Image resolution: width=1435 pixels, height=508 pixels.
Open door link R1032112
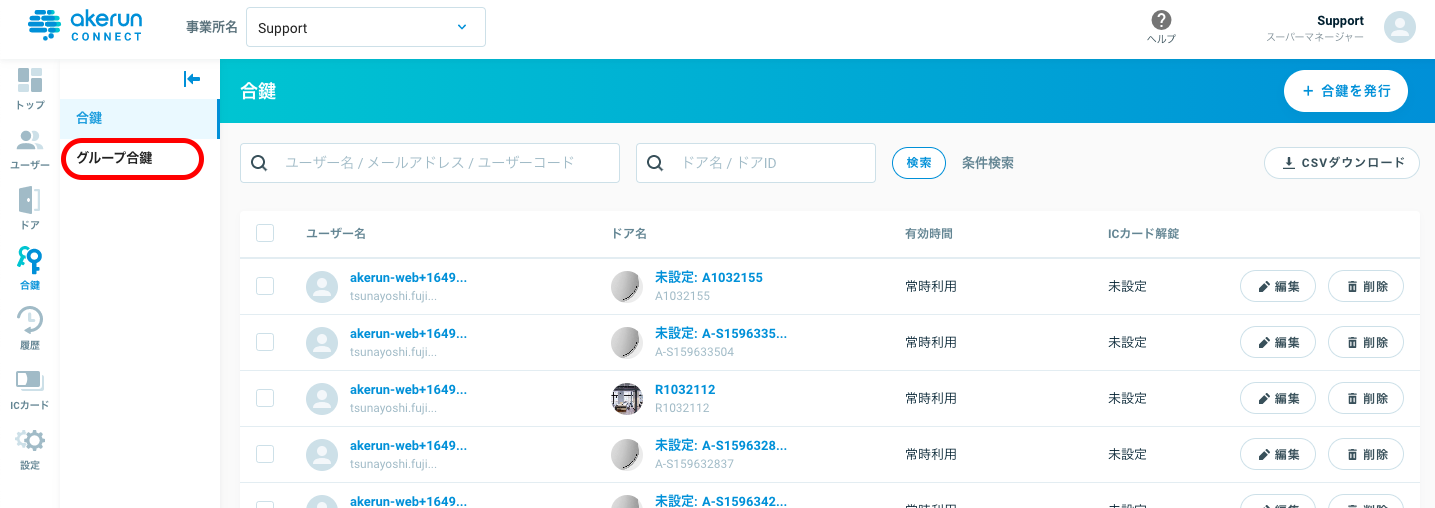(685, 390)
